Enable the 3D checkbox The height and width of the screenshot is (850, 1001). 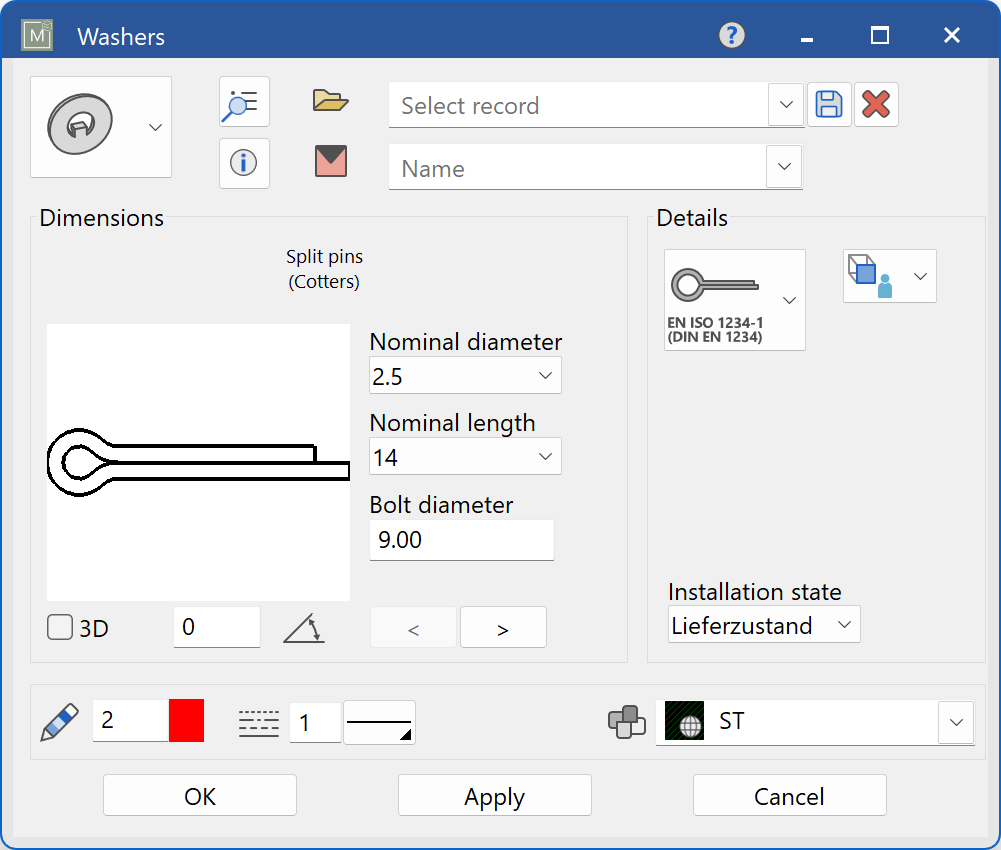coord(61,628)
